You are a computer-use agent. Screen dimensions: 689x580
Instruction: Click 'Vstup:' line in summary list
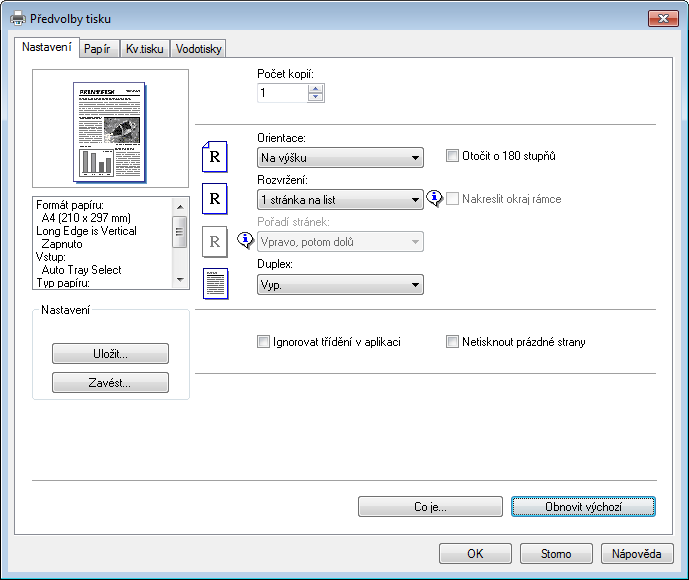(x=51, y=257)
